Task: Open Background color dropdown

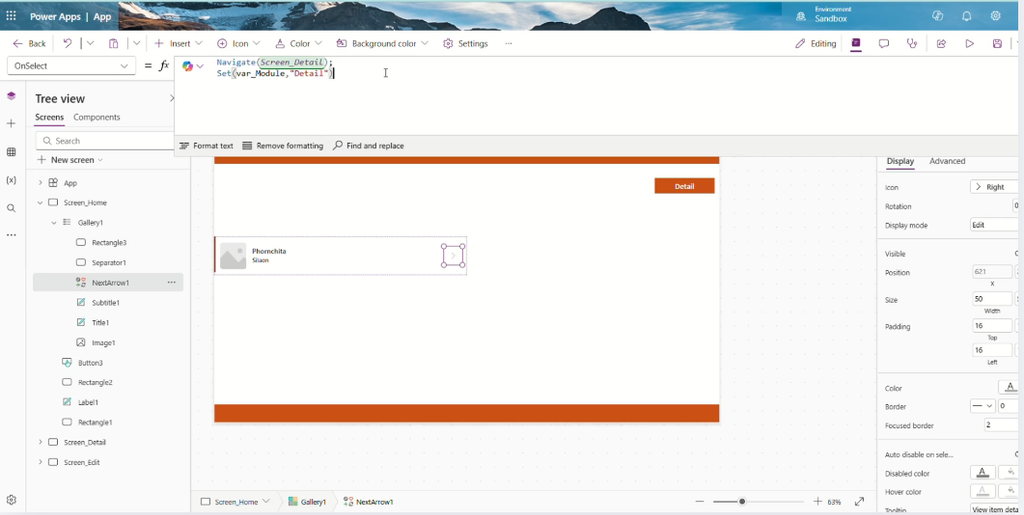Action: click(383, 44)
